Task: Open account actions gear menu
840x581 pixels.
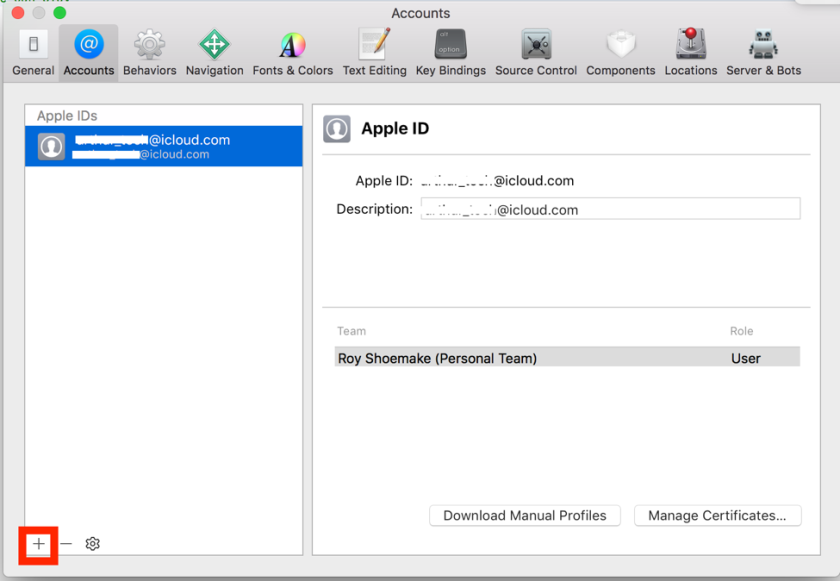Action: pyautogui.click(x=93, y=544)
